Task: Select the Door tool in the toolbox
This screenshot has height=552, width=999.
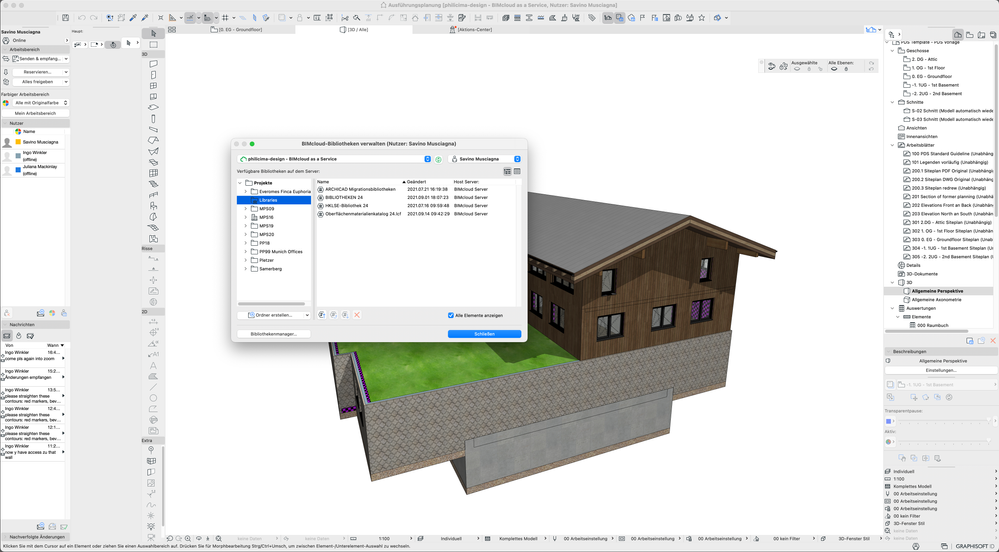Action: point(153,75)
